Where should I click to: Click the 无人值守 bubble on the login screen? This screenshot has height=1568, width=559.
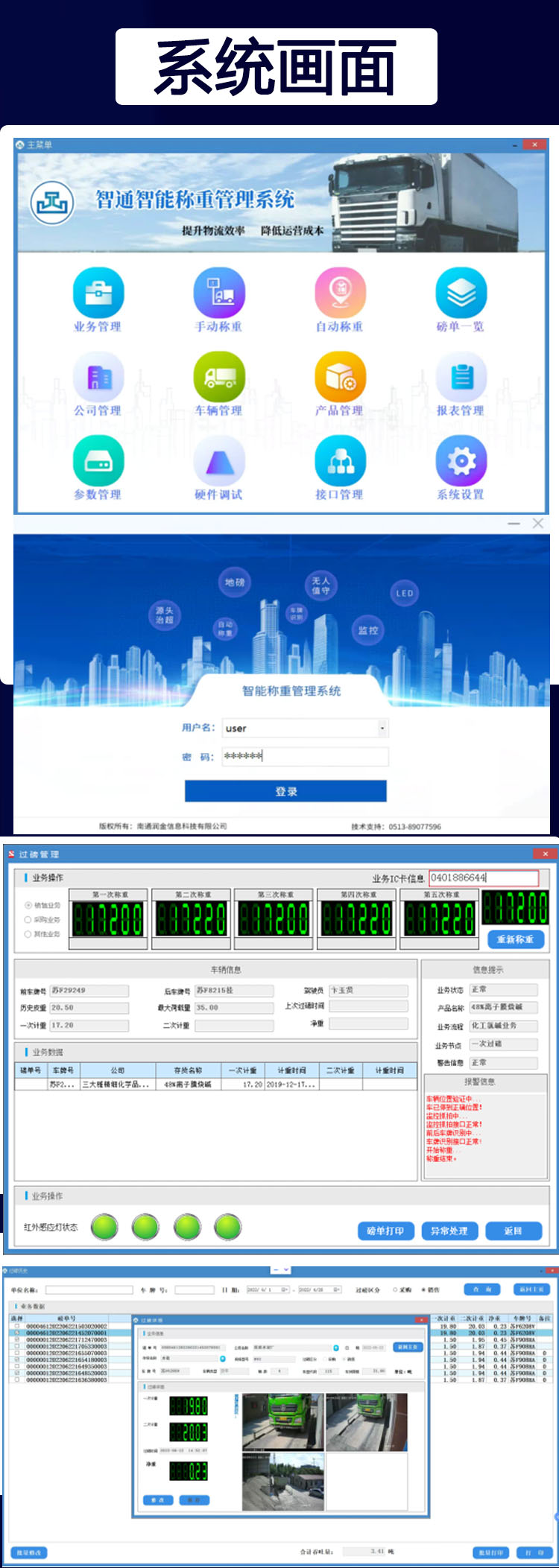[320, 585]
